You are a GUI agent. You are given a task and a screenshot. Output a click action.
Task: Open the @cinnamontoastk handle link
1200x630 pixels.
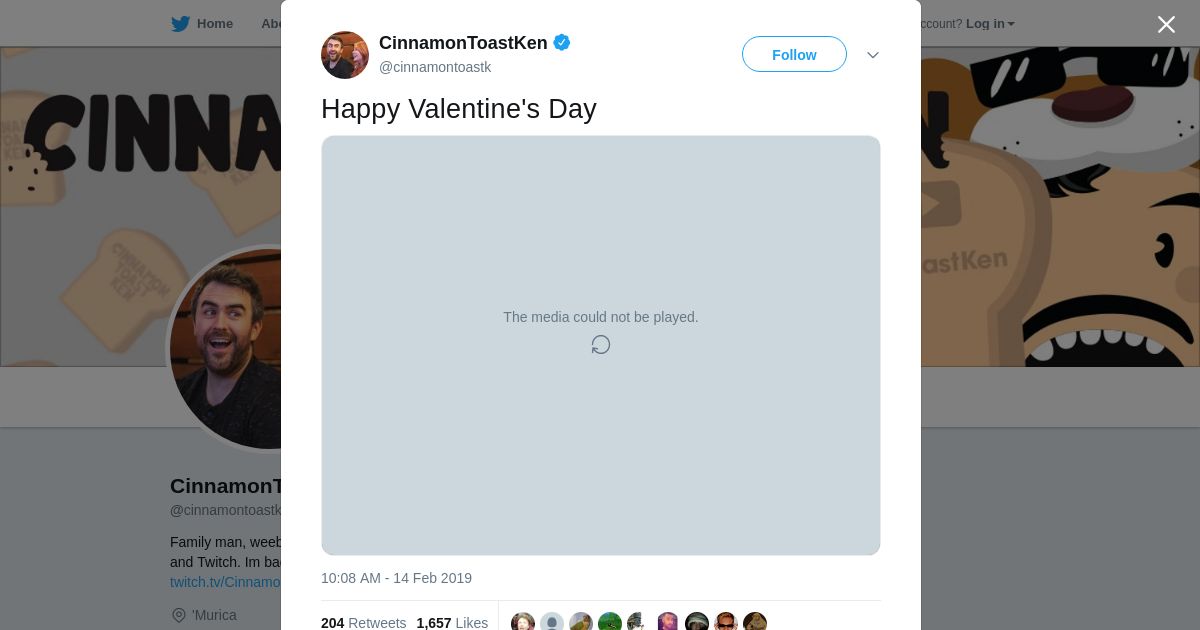[x=435, y=67]
